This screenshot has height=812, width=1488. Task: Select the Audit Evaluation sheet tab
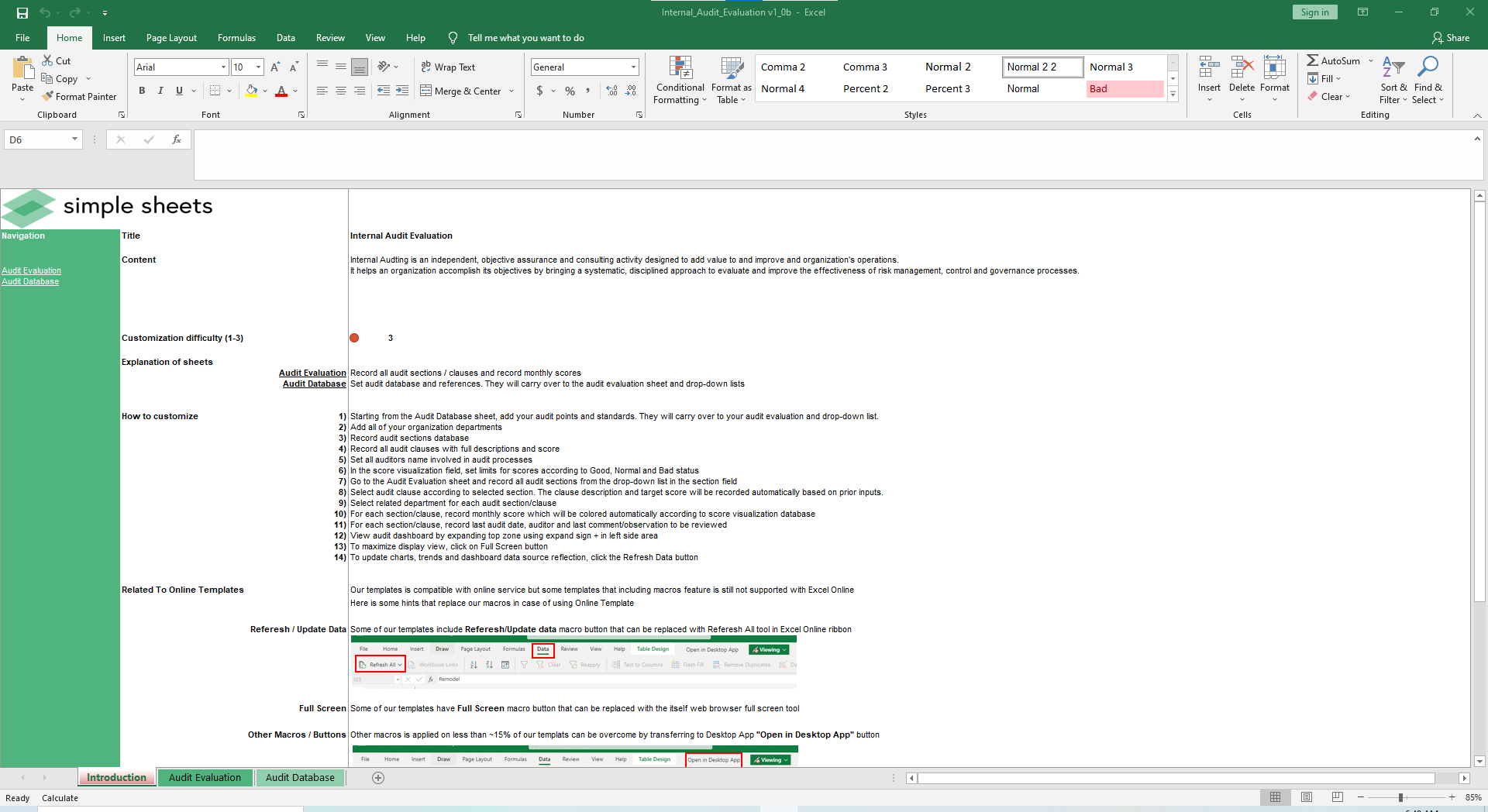coord(205,778)
